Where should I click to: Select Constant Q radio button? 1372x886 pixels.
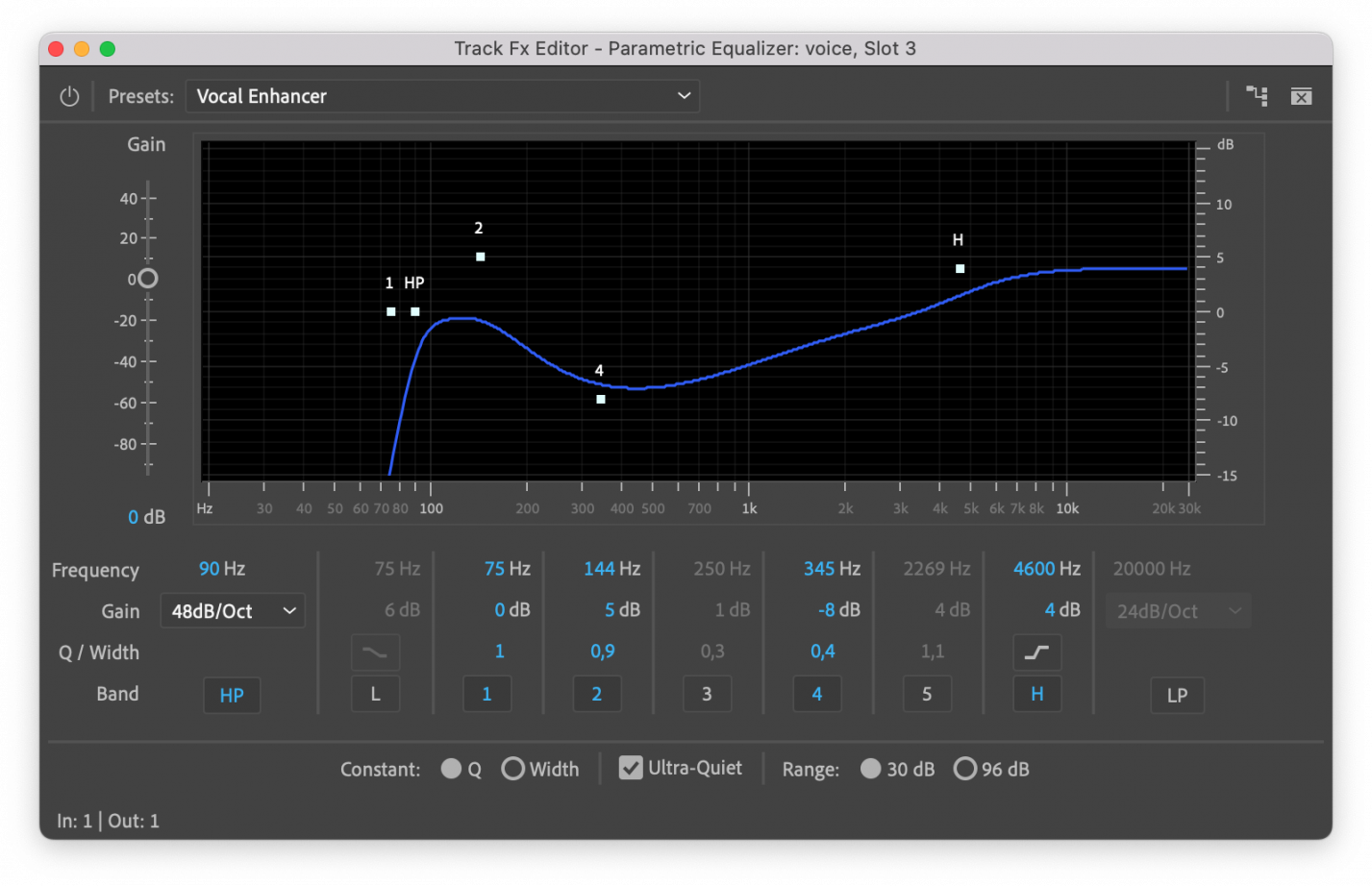[451, 769]
